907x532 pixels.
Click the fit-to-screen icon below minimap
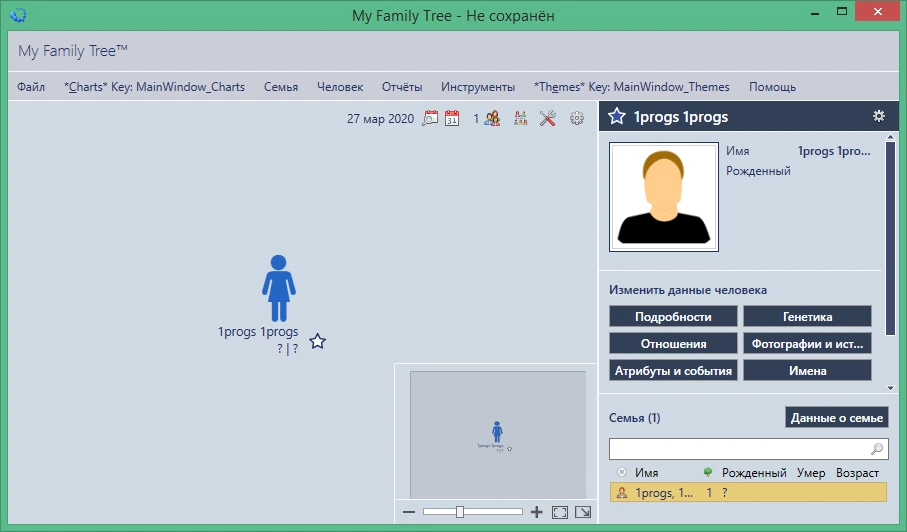[559, 512]
